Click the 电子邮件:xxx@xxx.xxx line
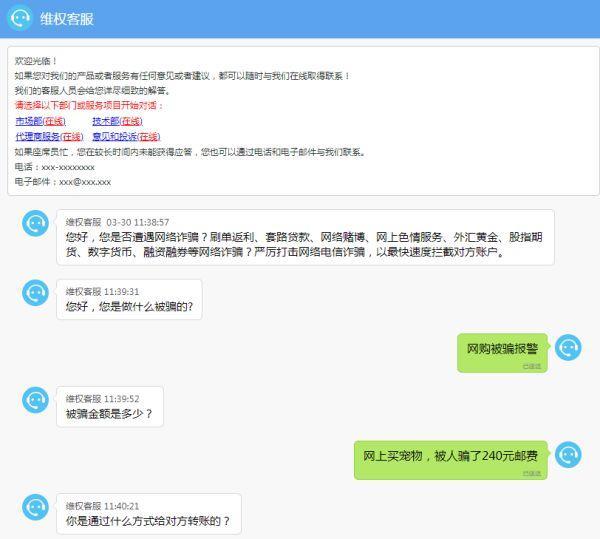 pyautogui.click(x=63, y=182)
